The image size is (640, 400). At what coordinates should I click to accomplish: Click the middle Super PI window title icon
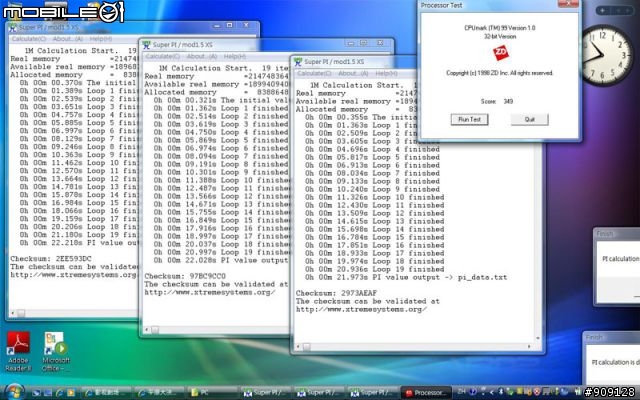[x=146, y=45]
